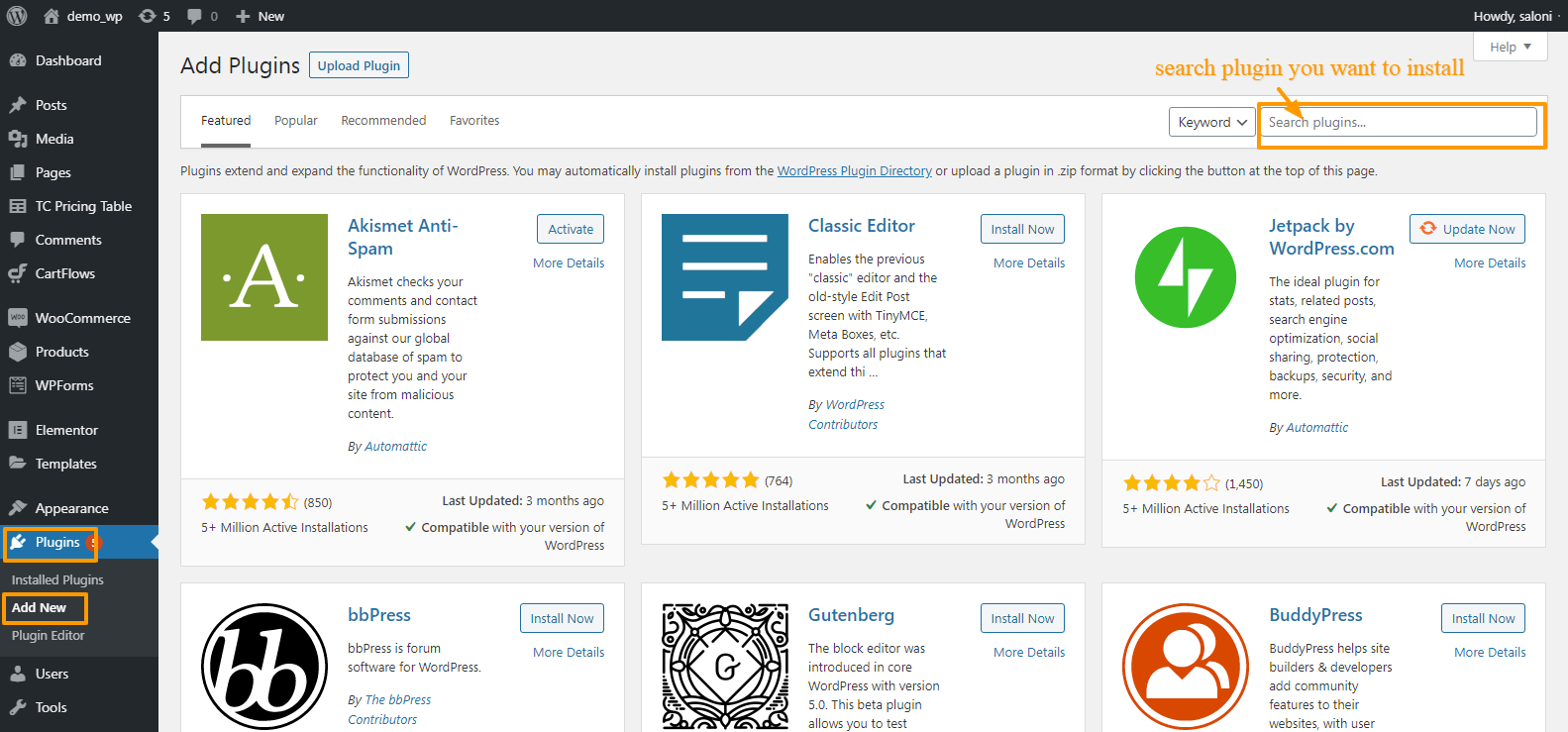Click the Products box icon
Viewport: 1568px width, 732px height.
18,352
